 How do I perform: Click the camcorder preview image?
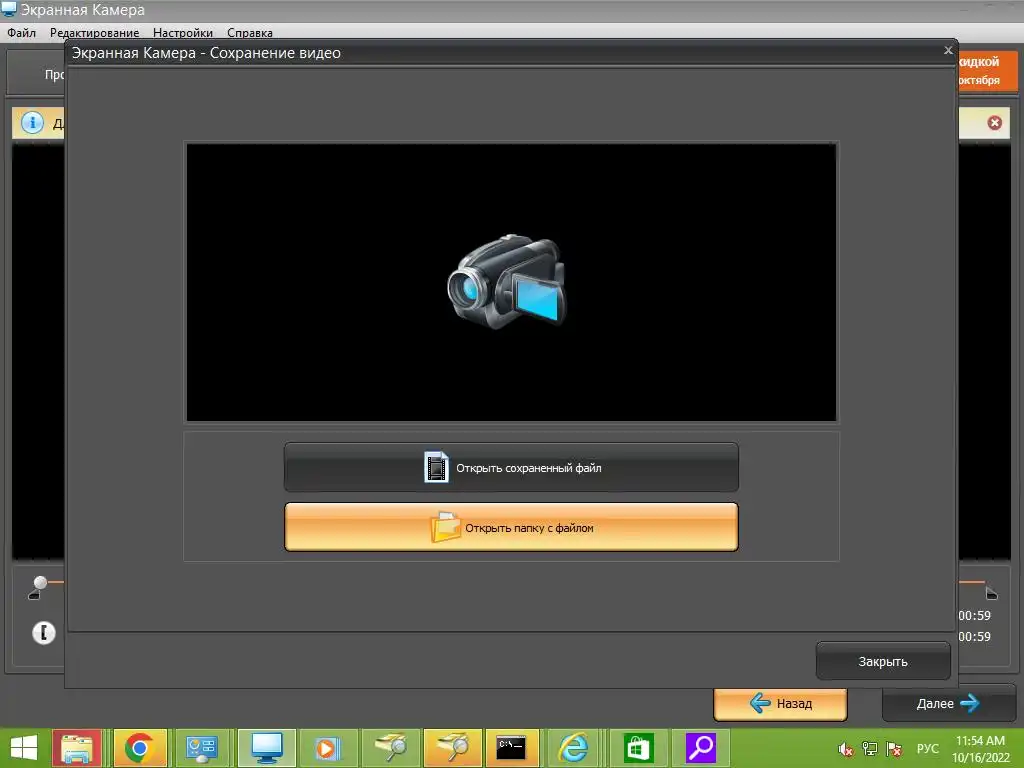(x=507, y=281)
